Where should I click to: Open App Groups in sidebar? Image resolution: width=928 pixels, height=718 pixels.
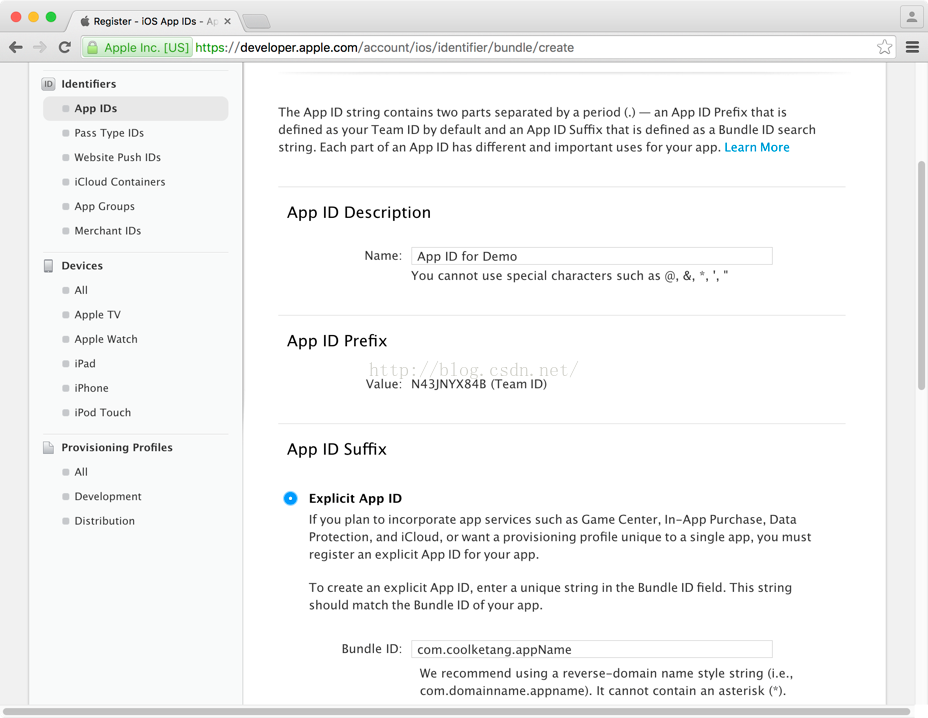point(104,206)
